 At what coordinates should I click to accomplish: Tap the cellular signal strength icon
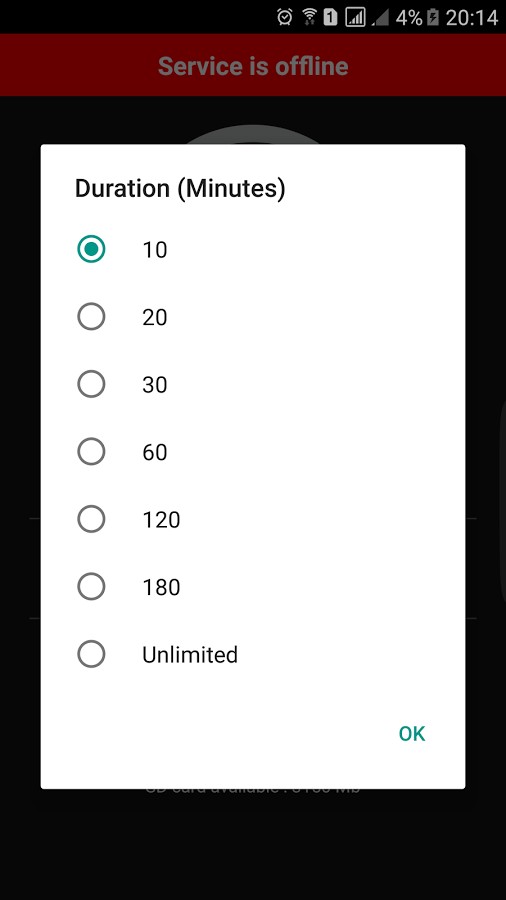point(355,17)
